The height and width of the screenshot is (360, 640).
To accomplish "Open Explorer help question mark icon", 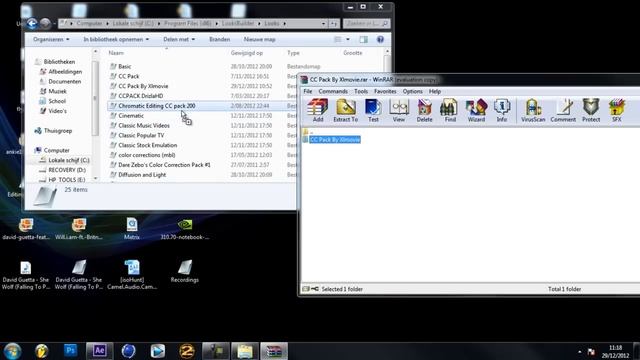I will click(380, 40).
